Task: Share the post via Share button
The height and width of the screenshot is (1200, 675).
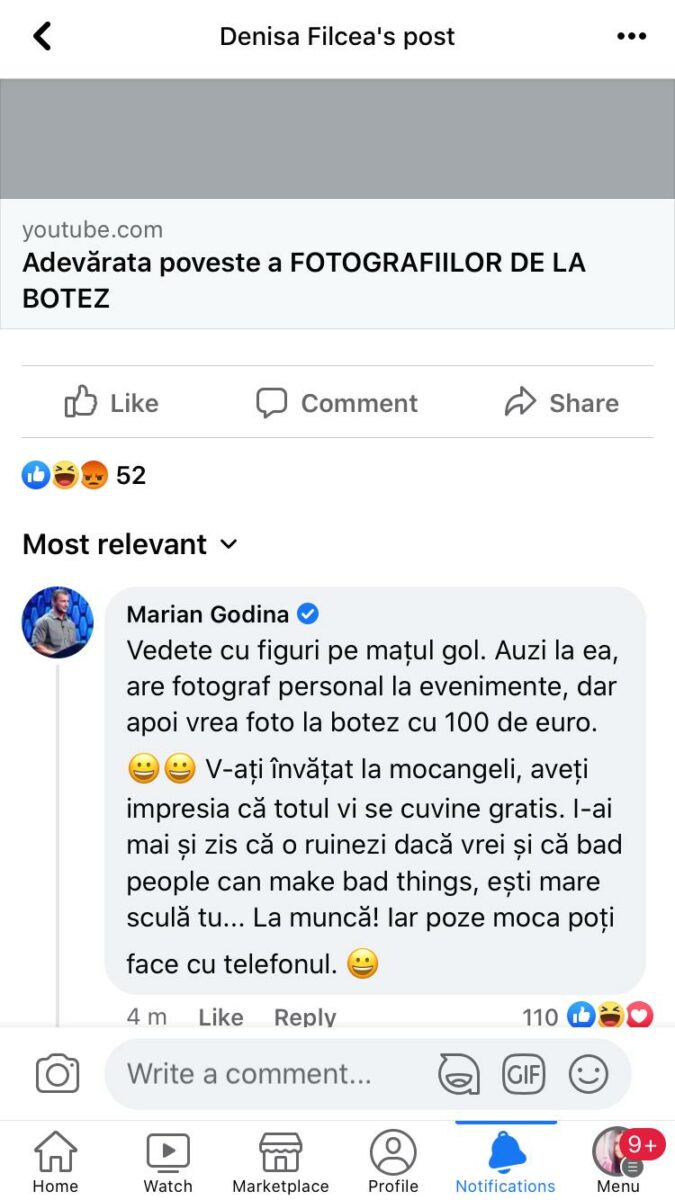Action: pyautogui.click(x=562, y=403)
